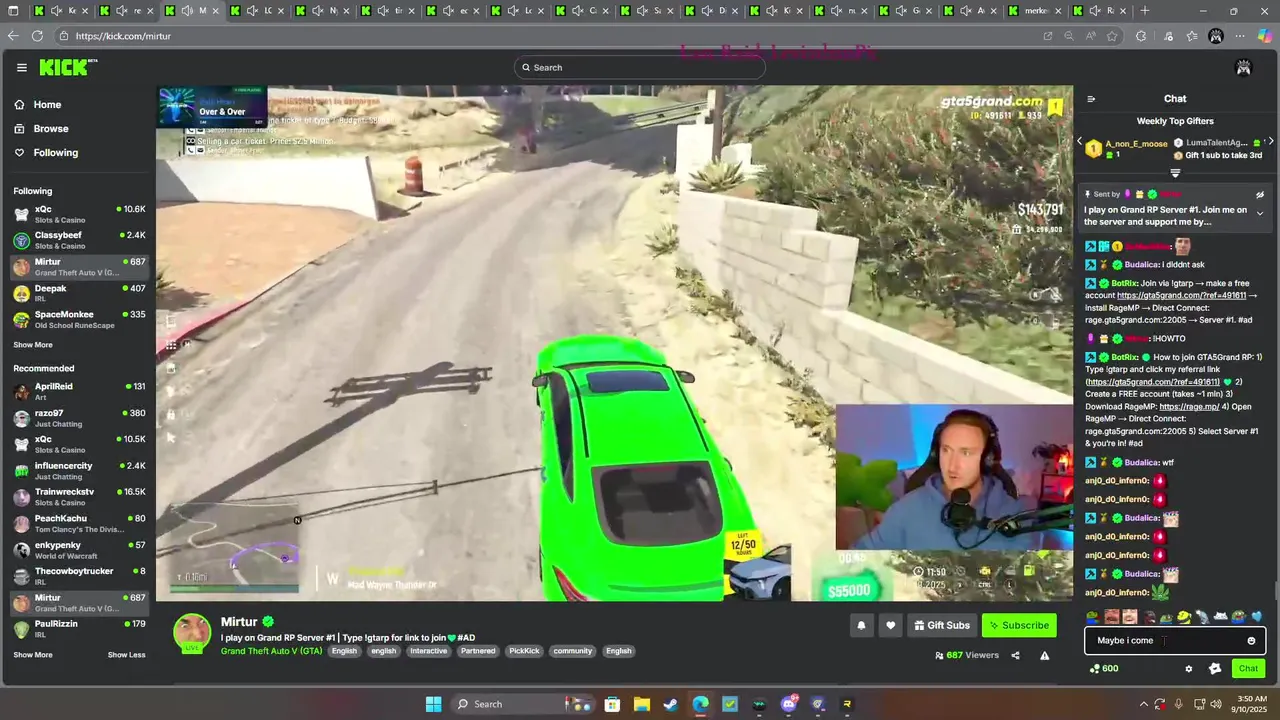Open influencercity recommended channel
Screen dimensions: 1280x720
(x=78, y=471)
